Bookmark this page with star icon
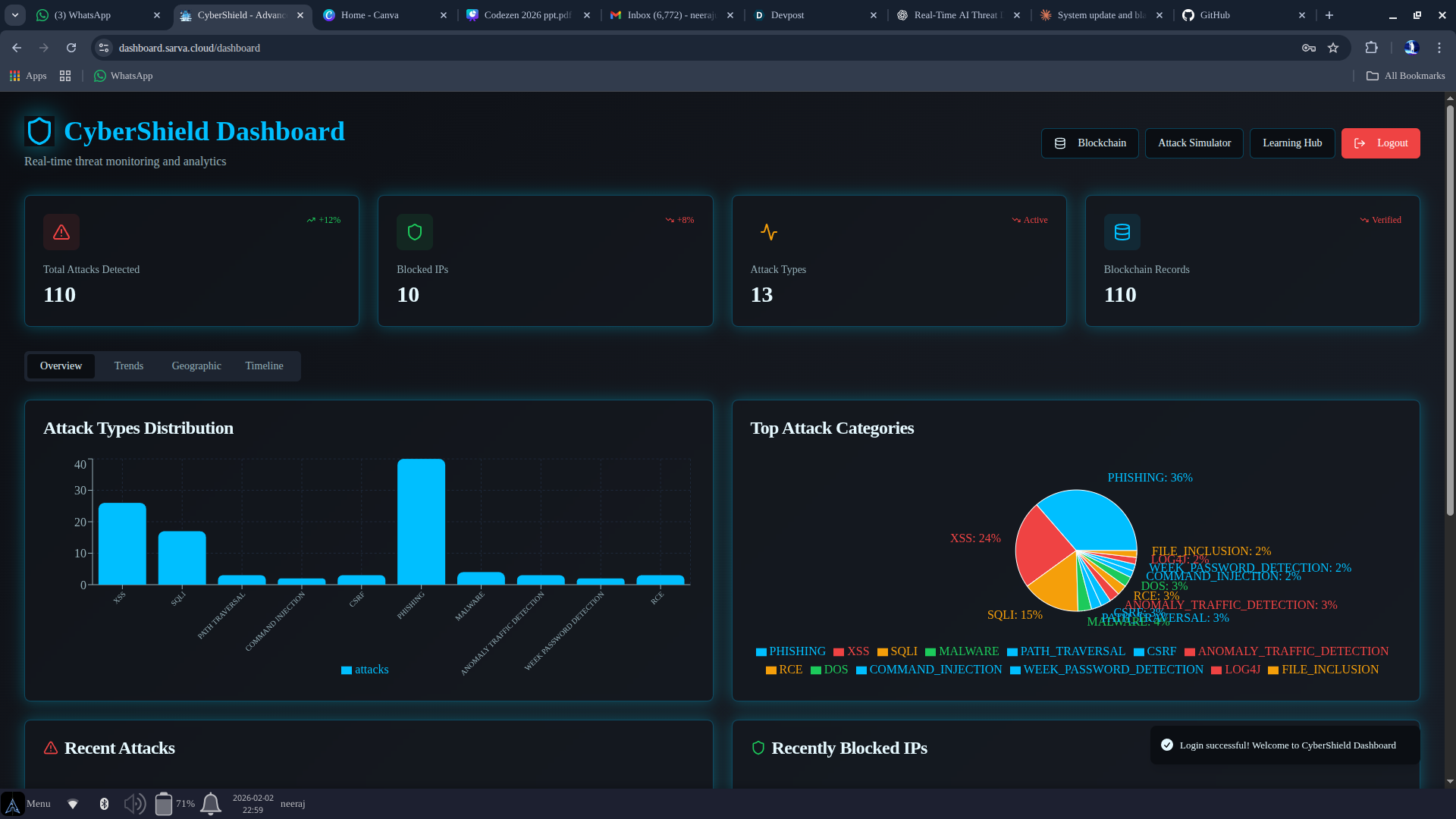 1333,48
